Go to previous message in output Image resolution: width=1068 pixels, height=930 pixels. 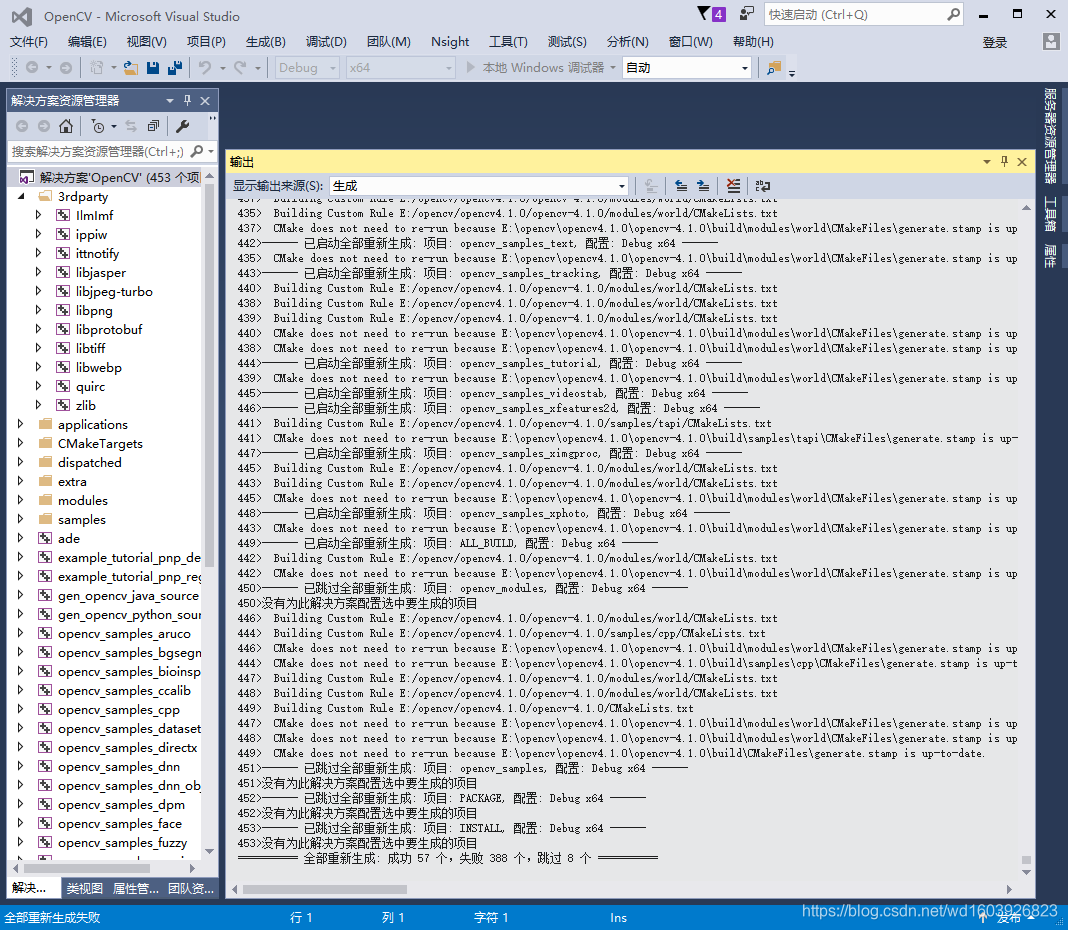[x=680, y=185]
